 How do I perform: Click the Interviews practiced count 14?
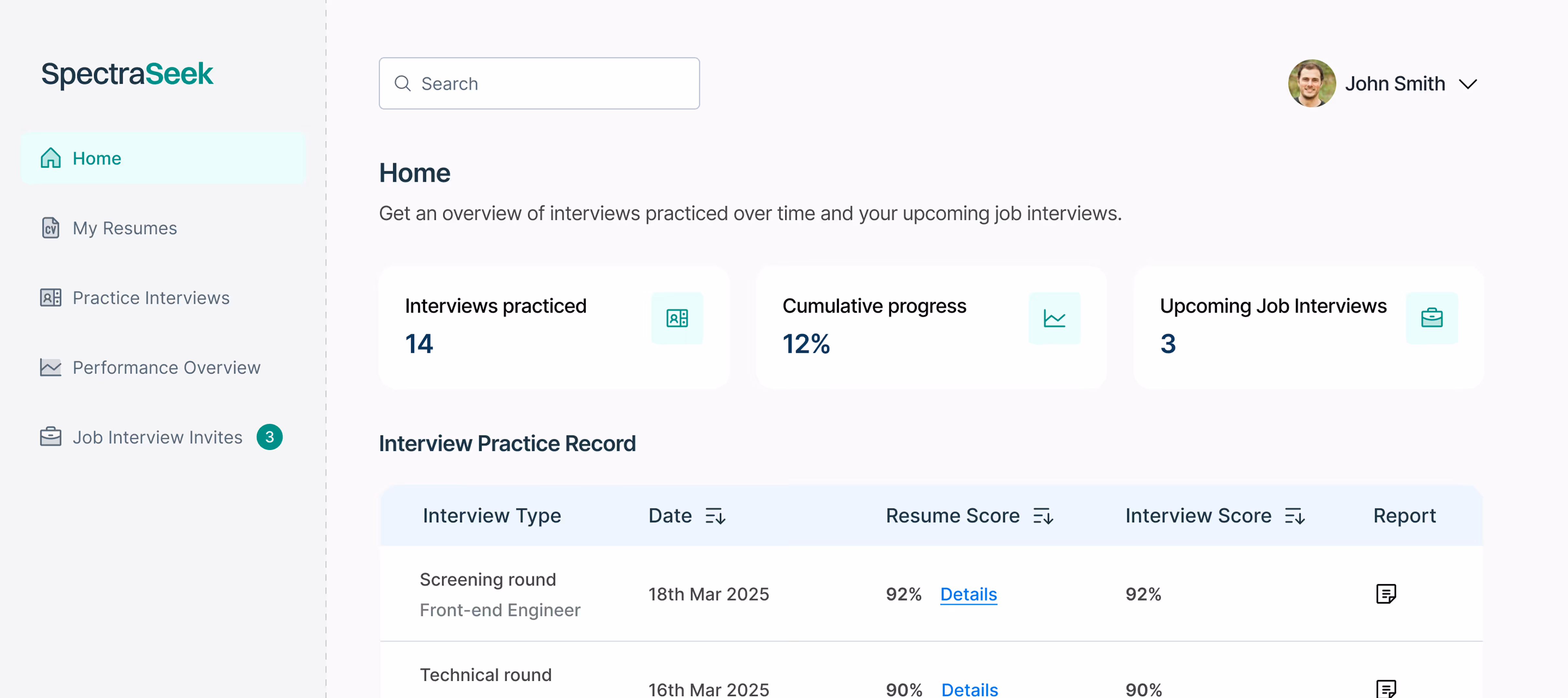(x=419, y=343)
